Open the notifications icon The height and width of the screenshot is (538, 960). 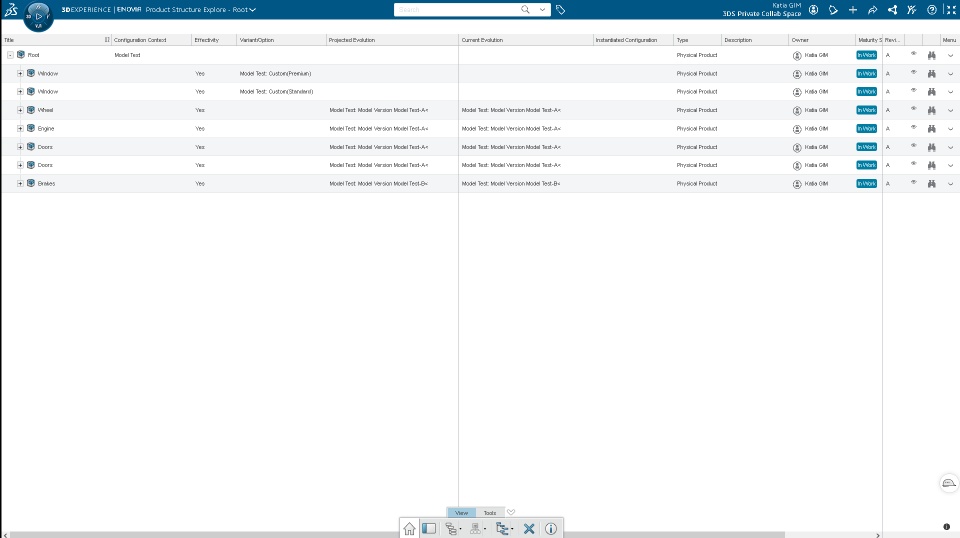tap(833, 10)
